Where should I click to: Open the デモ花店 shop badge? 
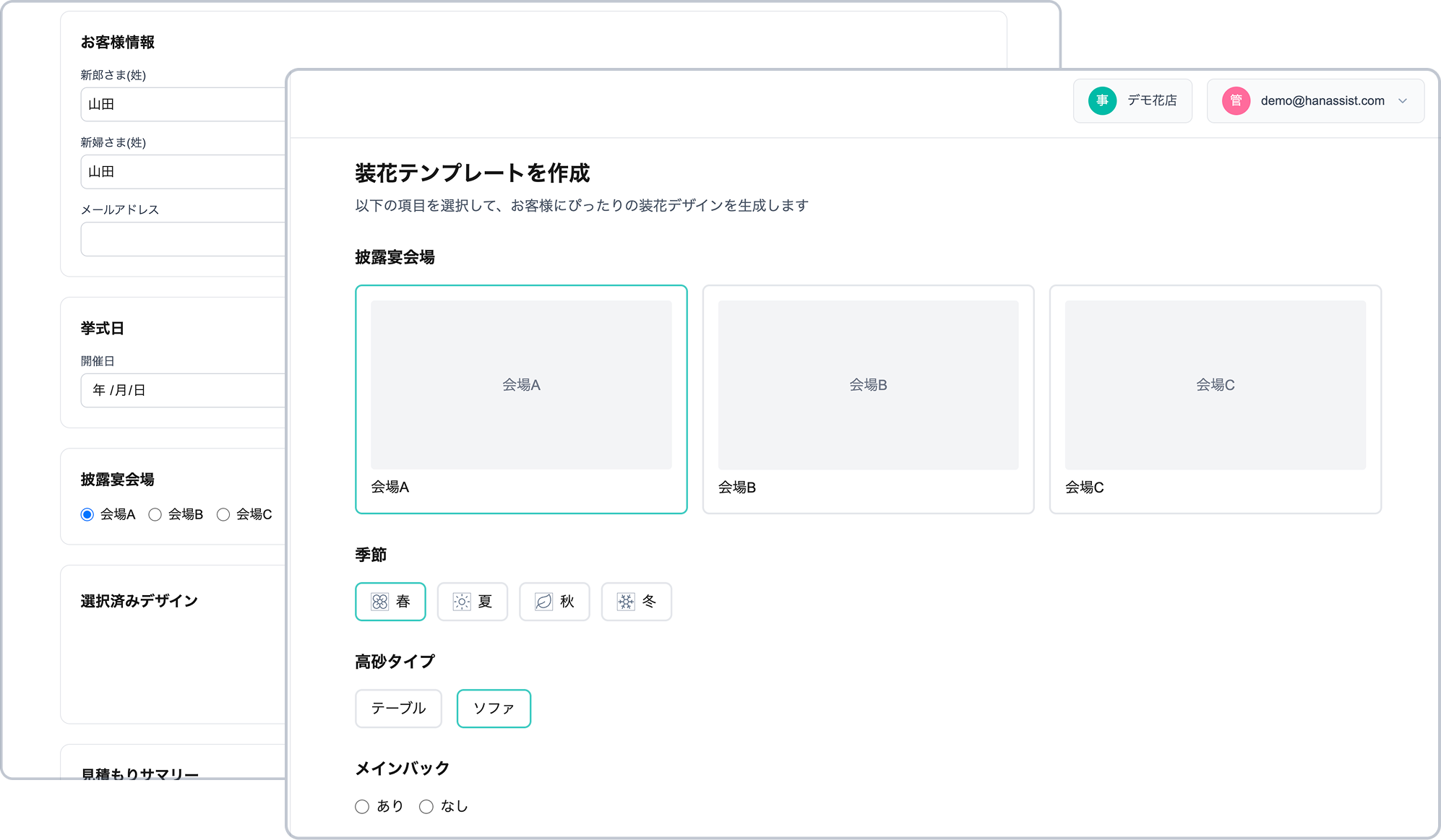point(1132,101)
